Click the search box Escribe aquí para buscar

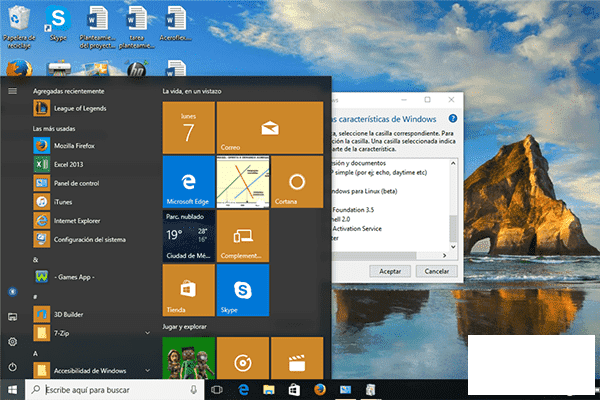(114, 390)
